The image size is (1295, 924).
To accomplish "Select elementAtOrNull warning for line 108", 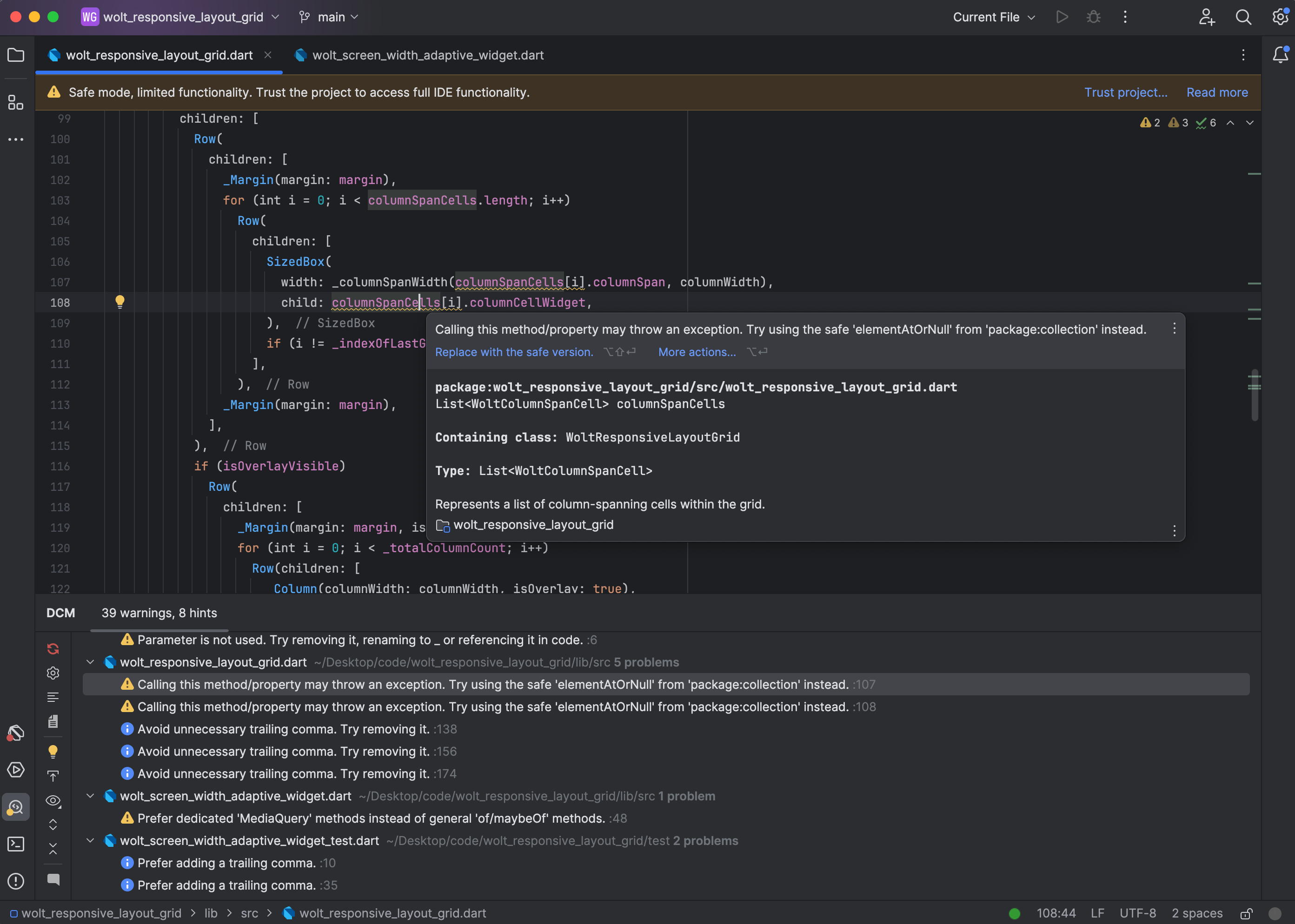I will coord(666,706).
